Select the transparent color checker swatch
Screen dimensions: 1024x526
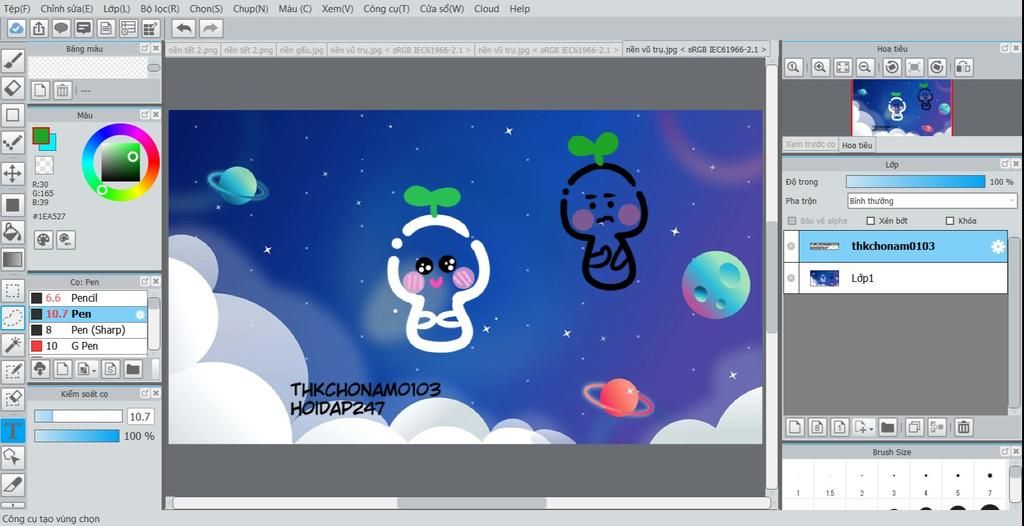(x=44, y=165)
